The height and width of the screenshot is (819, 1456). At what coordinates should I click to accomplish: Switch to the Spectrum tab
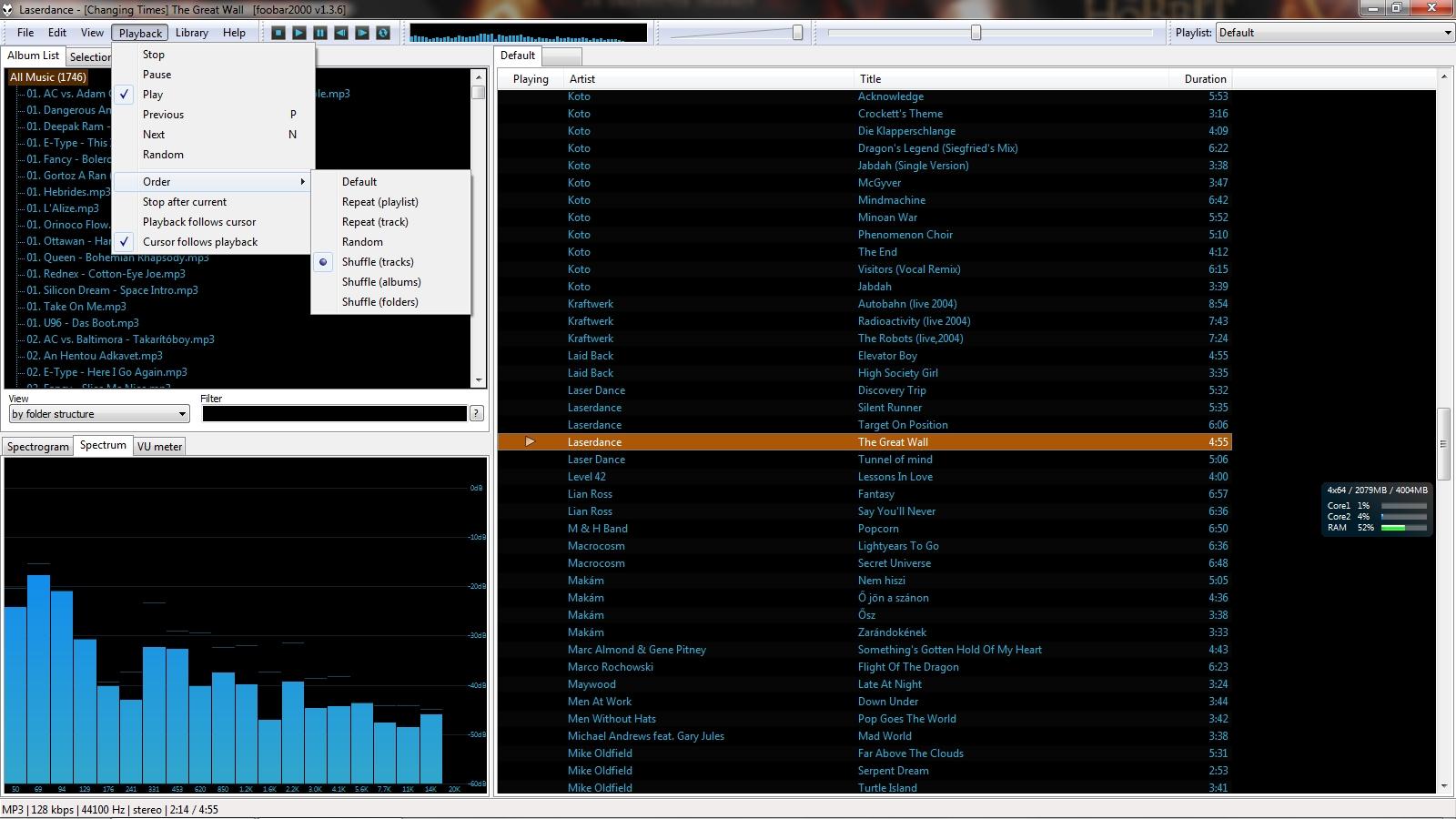coord(103,445)
